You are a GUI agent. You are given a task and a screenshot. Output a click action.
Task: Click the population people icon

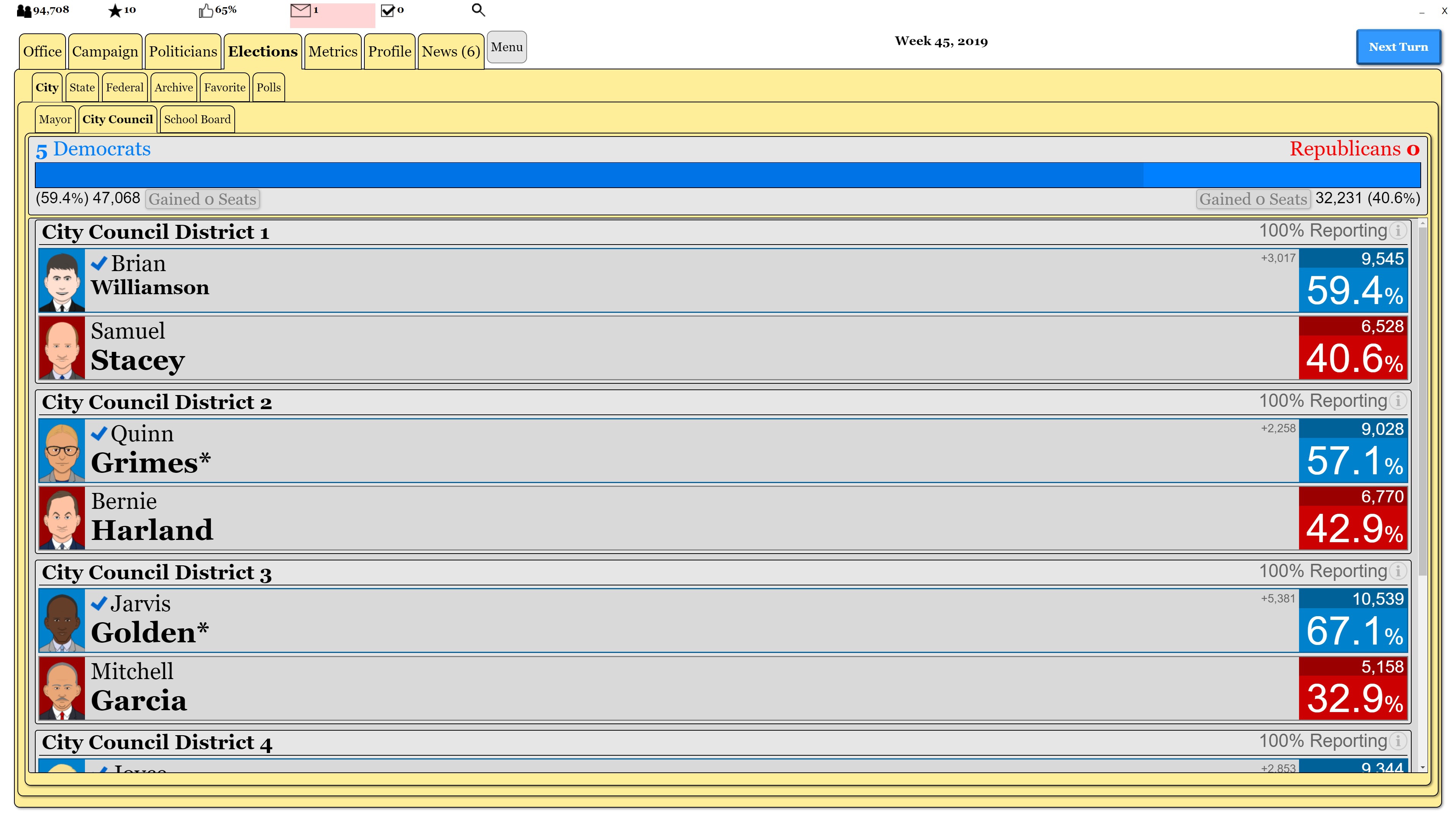pos(24,11)
